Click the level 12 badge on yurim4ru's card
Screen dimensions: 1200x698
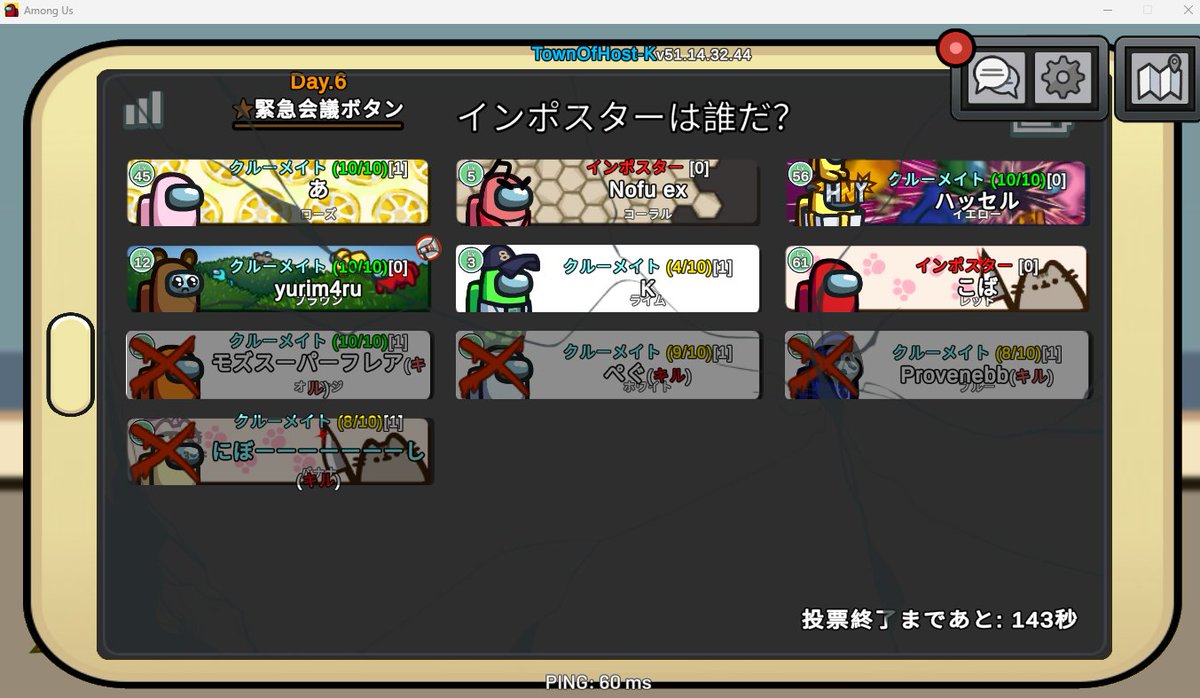(141, 261)
